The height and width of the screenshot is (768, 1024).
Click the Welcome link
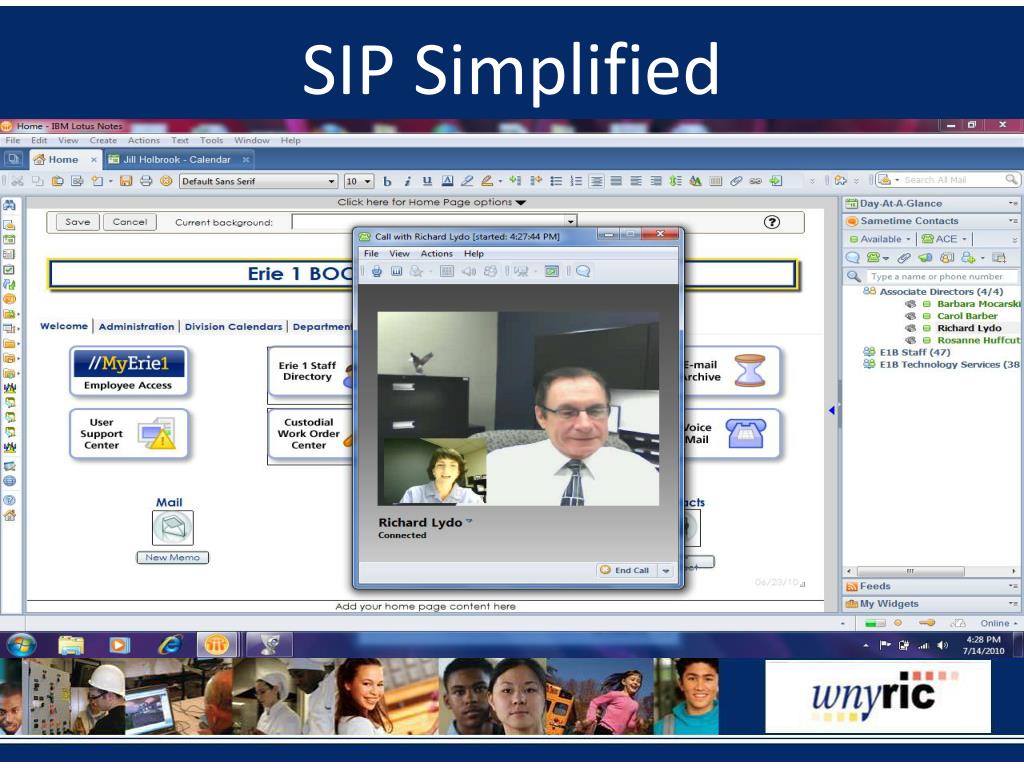(64, 326)
